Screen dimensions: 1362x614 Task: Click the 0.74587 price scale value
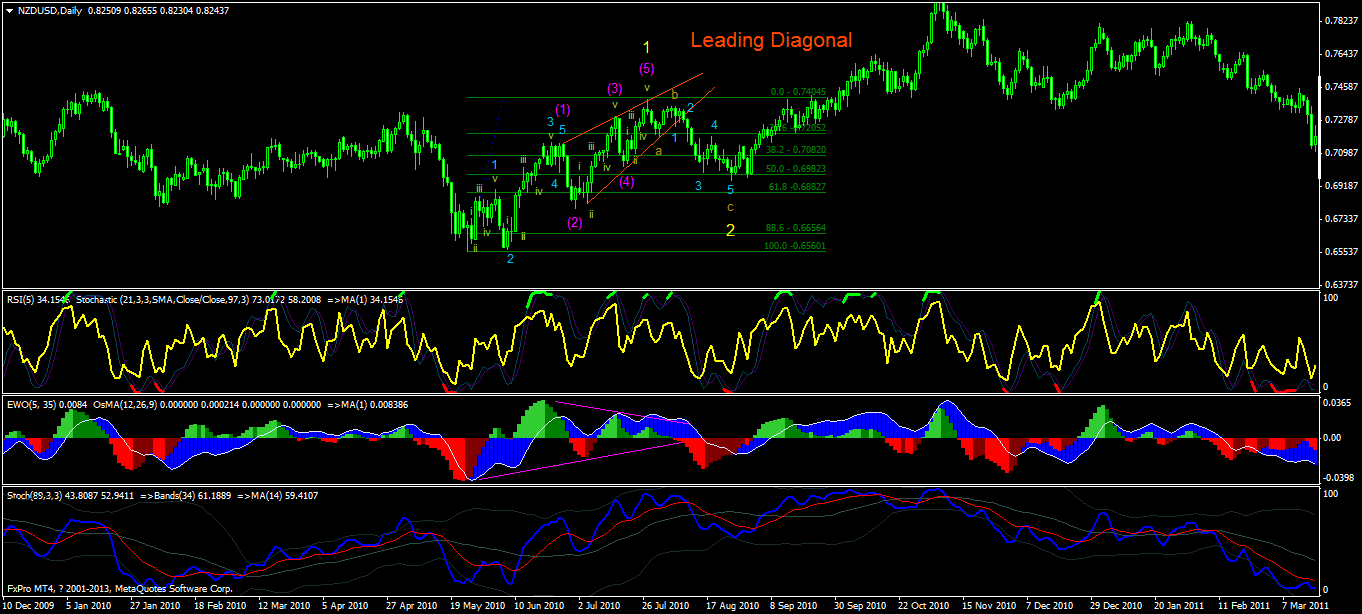coord(1339,86)
